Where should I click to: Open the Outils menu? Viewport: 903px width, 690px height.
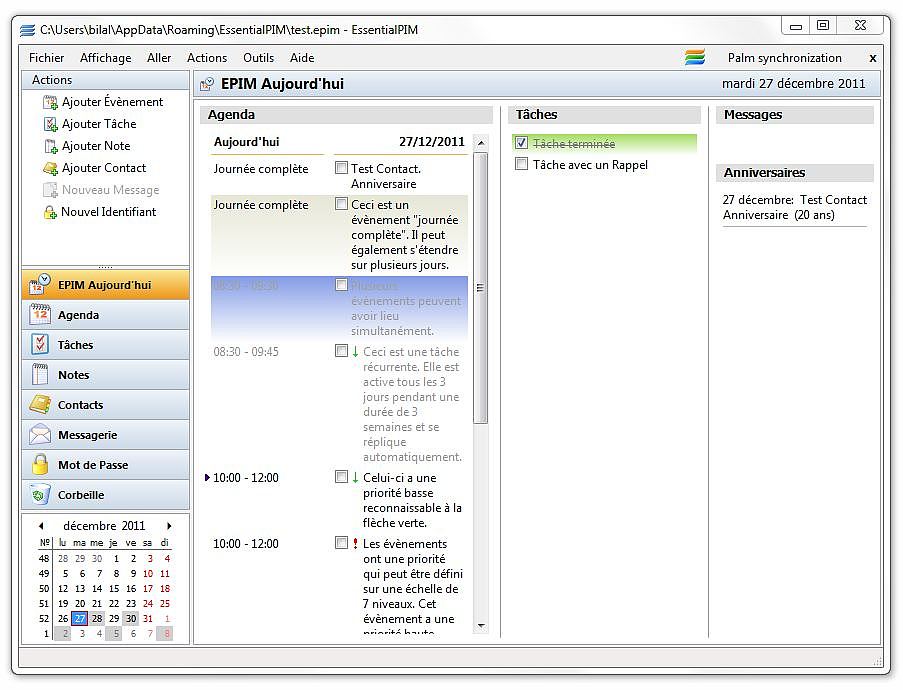pos(259,58)
